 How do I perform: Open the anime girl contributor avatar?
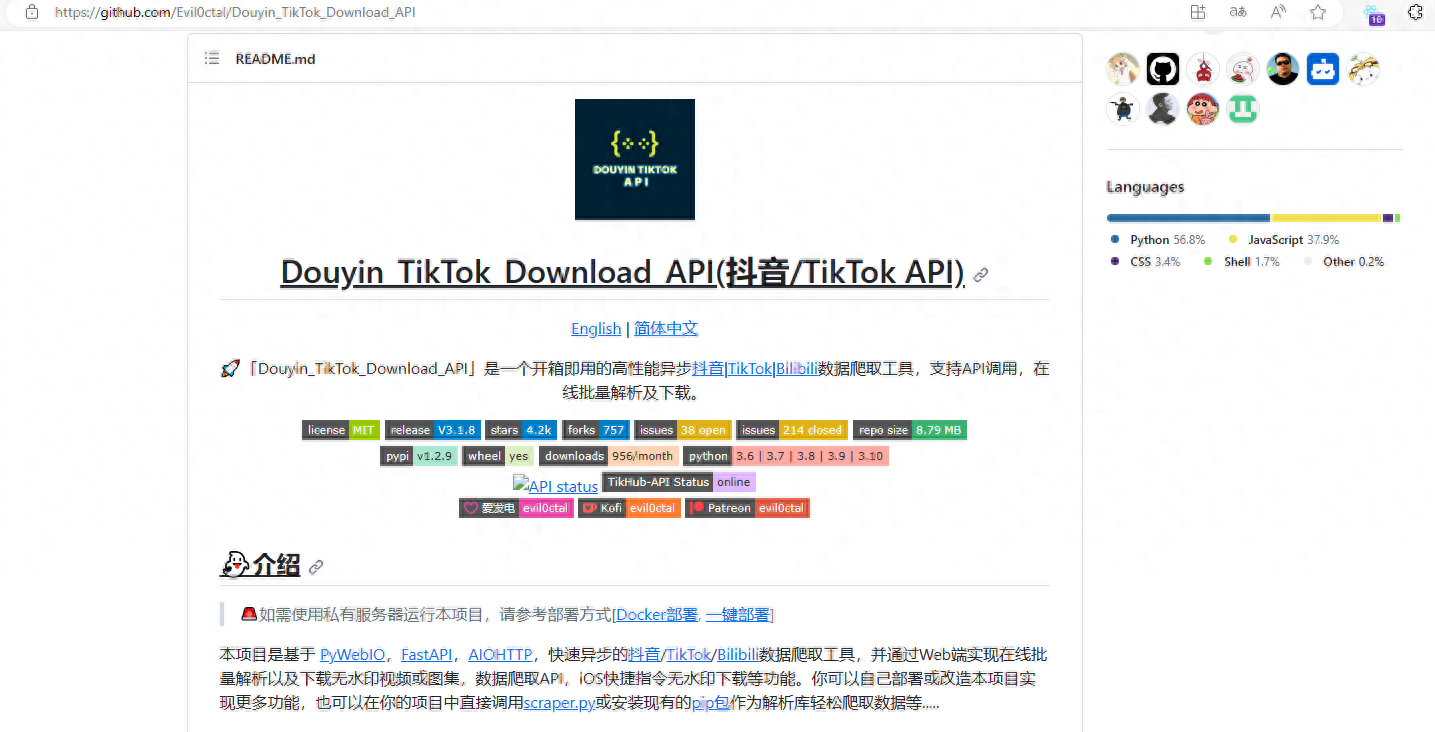(x=1123, y=69)
